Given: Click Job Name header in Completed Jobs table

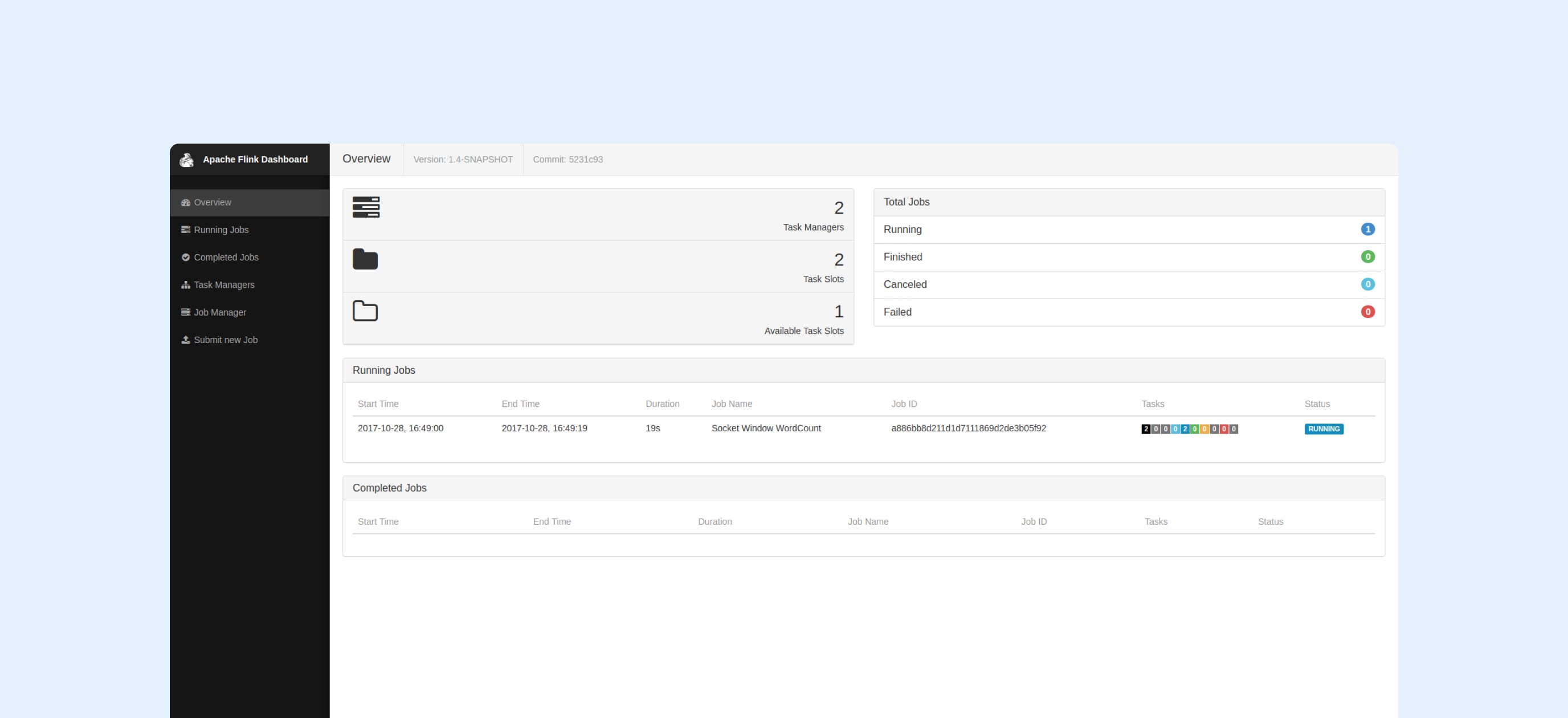Looking at the screenshot, I should (867, 521).
